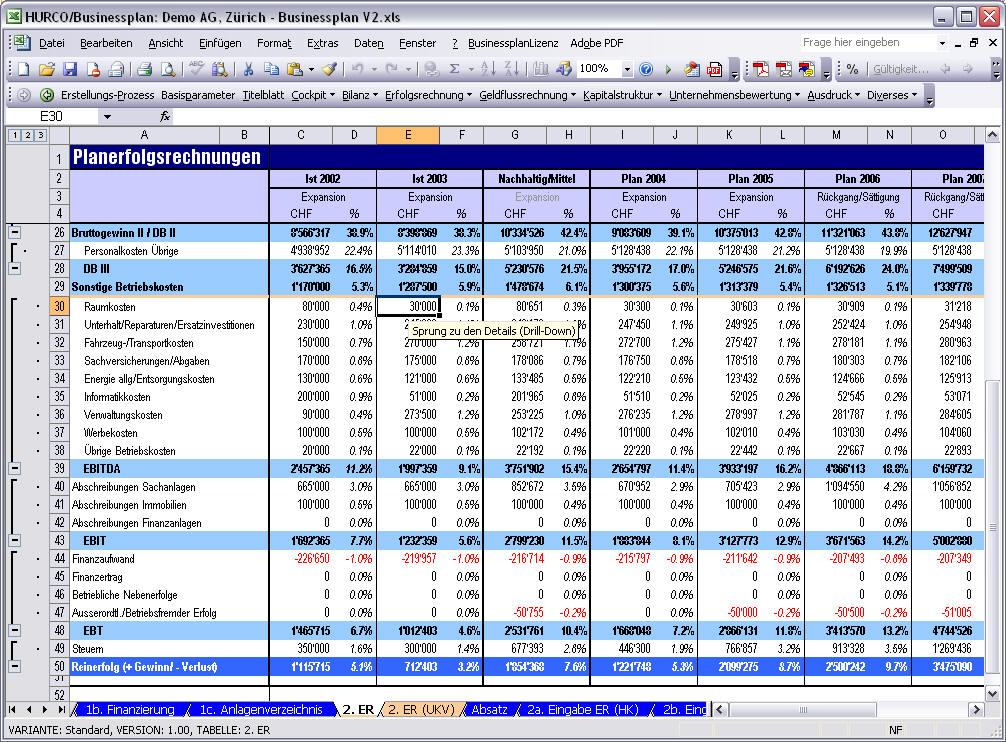Collapse the group at row 26 Bruttogewinn II

pos(14,232)
